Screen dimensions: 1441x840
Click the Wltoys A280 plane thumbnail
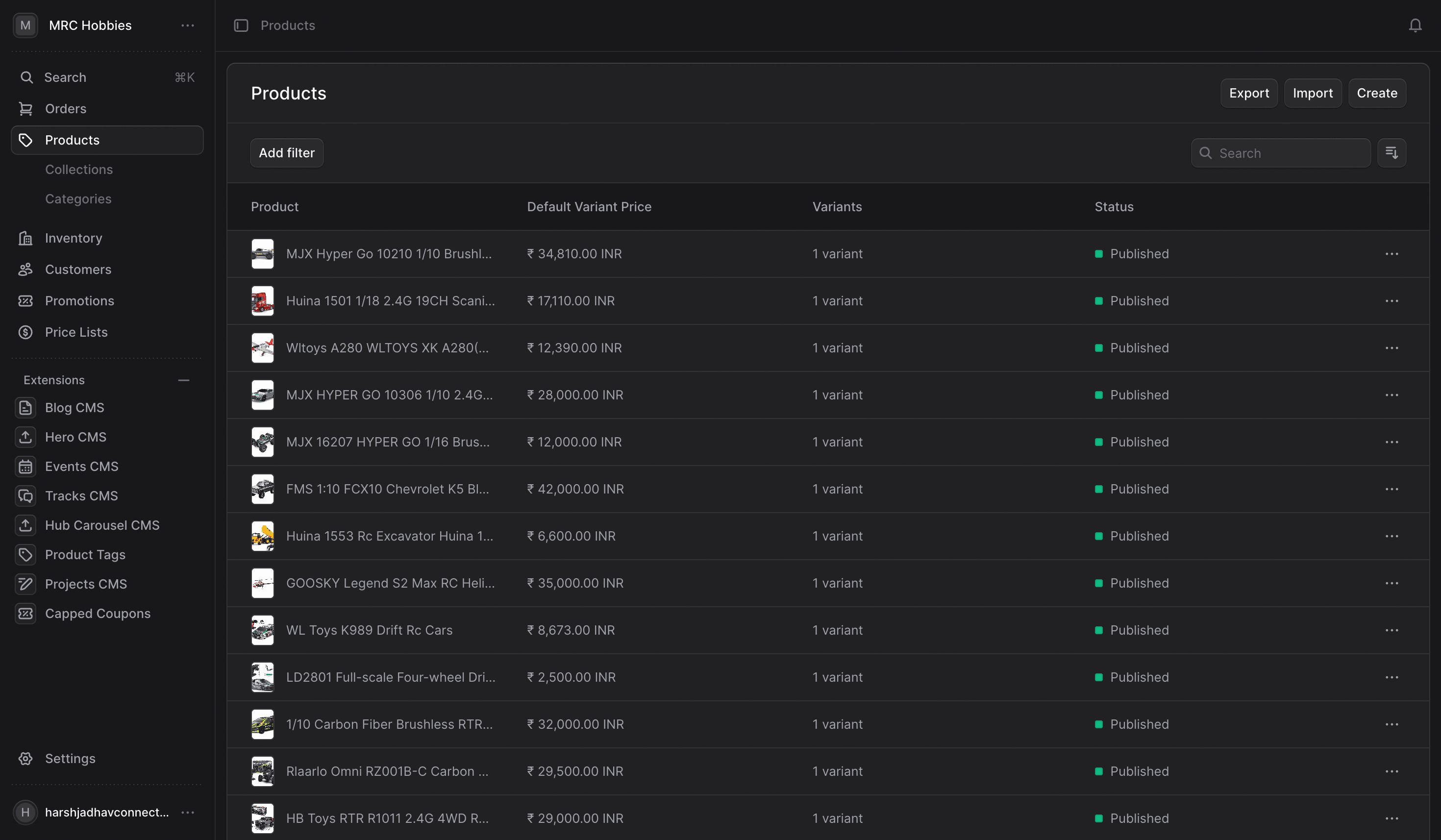[263, 347]
